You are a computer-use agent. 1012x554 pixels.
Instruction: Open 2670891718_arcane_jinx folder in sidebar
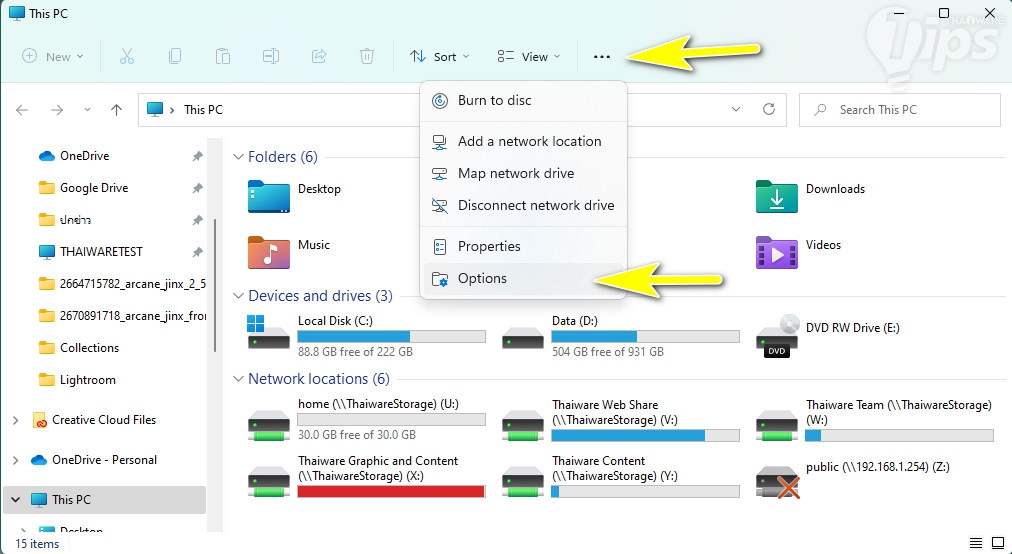[x=122, y=316]
